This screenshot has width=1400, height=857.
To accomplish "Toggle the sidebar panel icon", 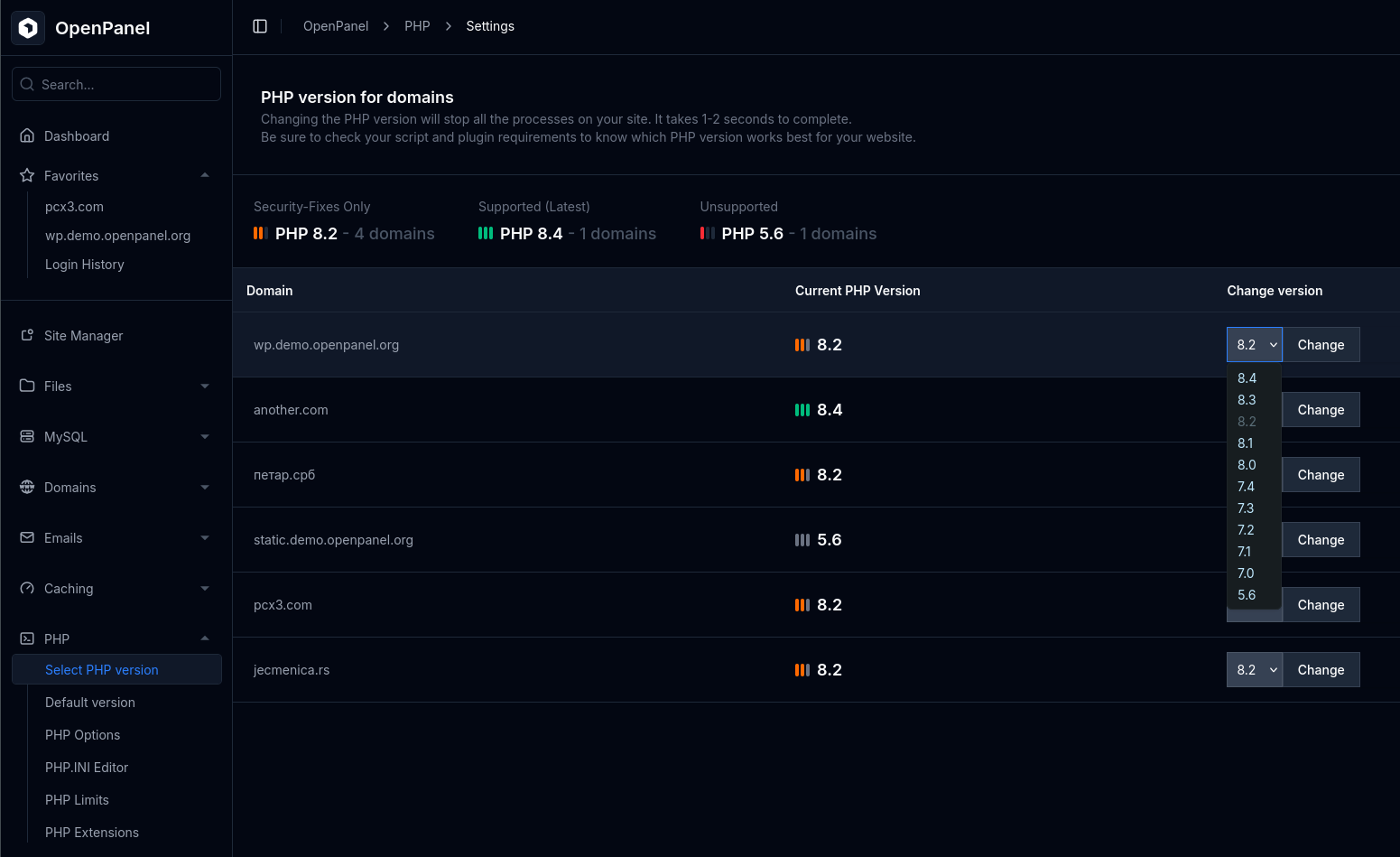I will tap(260, 26).
